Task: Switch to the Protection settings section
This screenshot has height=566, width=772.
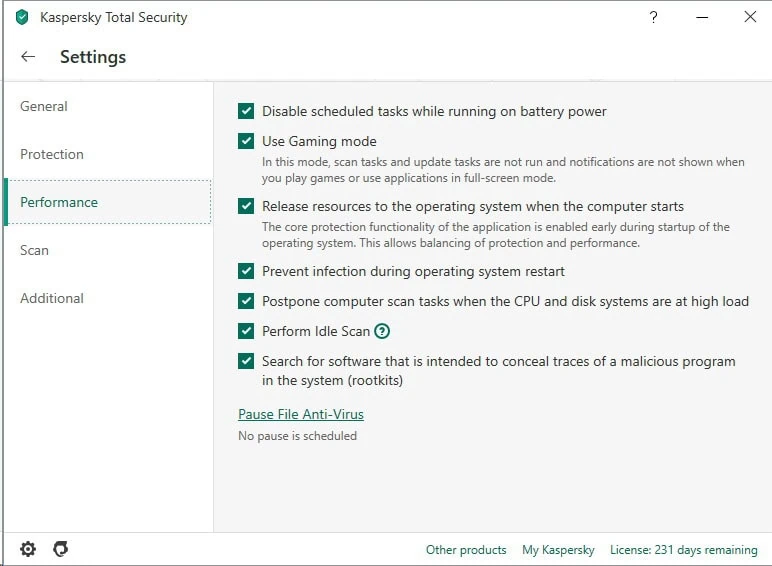Action: [x=52, y=154]
